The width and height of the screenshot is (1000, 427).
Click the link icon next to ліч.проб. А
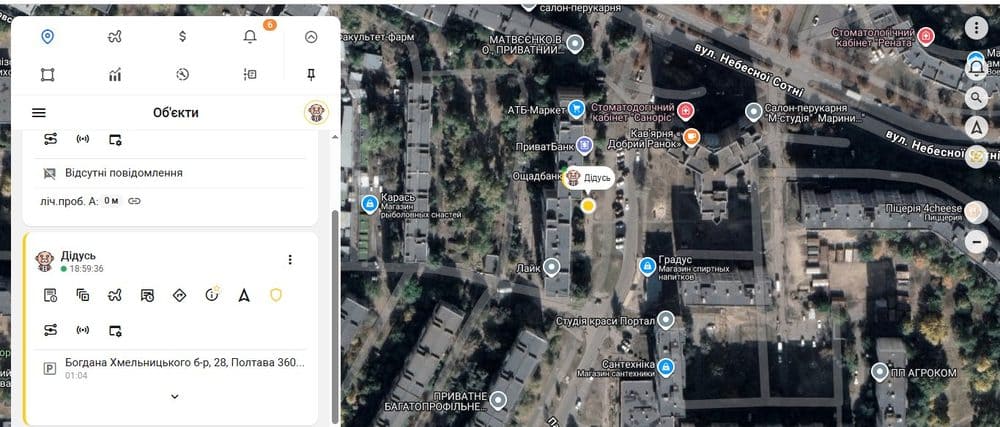pyautogui.click(x=134, y=201)
